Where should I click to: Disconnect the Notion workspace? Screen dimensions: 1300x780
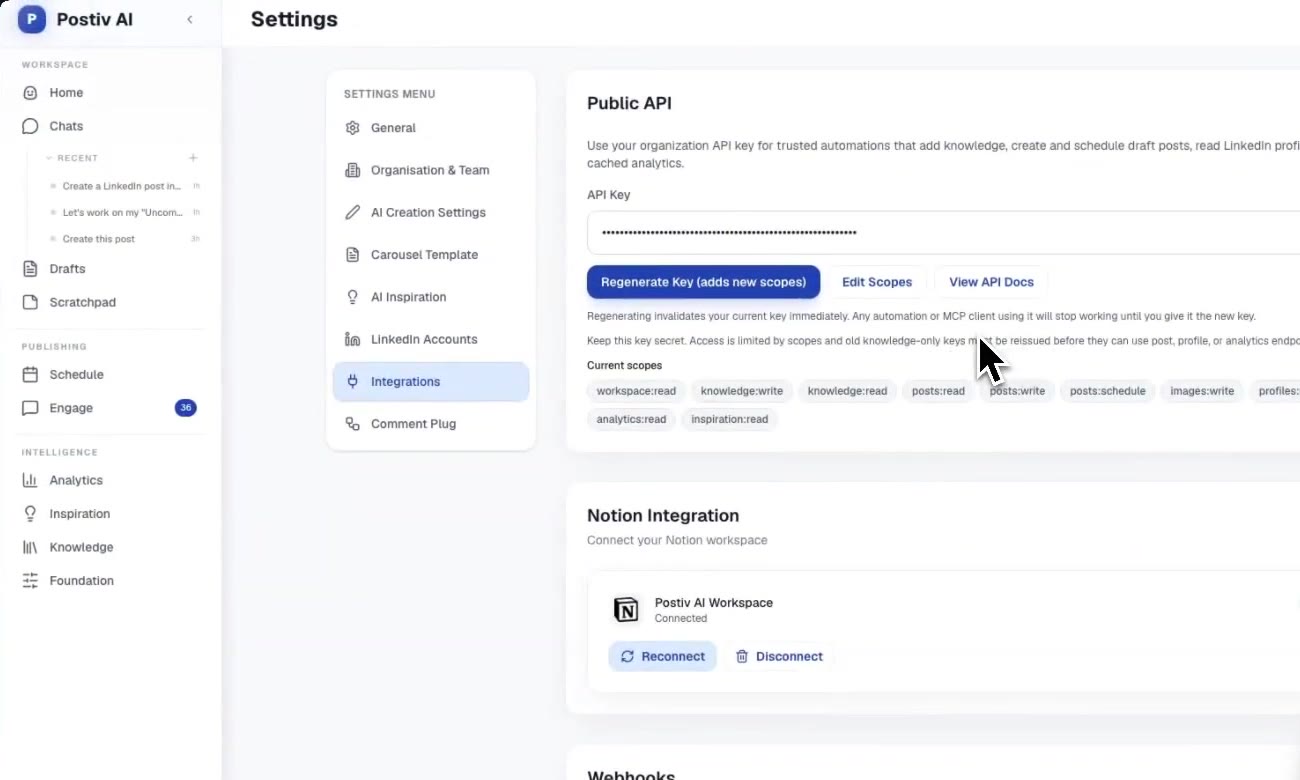779,656
